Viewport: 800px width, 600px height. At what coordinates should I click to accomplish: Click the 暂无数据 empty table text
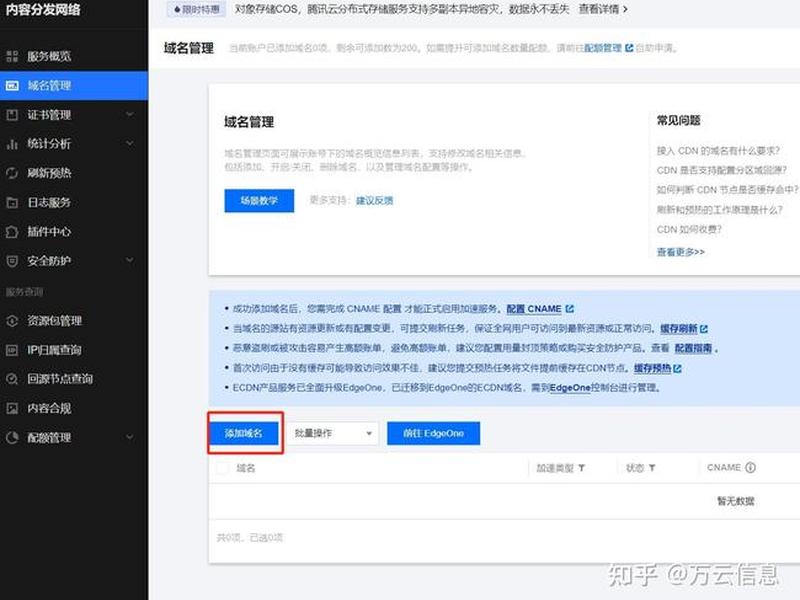click(736, 501)
